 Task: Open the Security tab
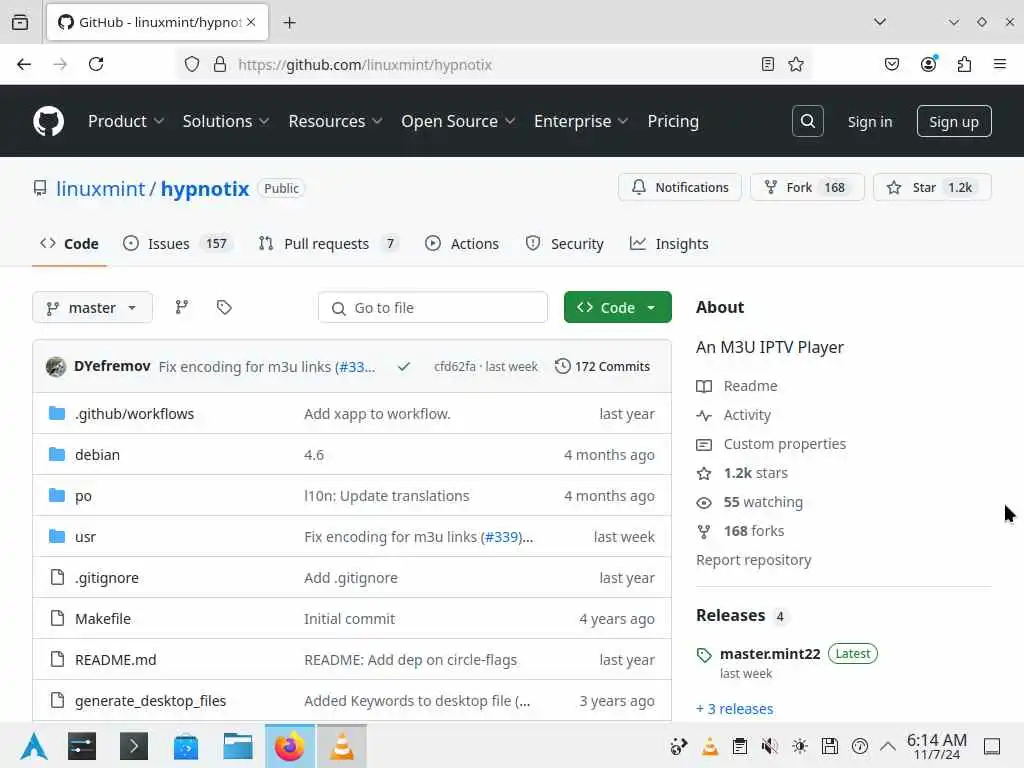coord(564,244)
